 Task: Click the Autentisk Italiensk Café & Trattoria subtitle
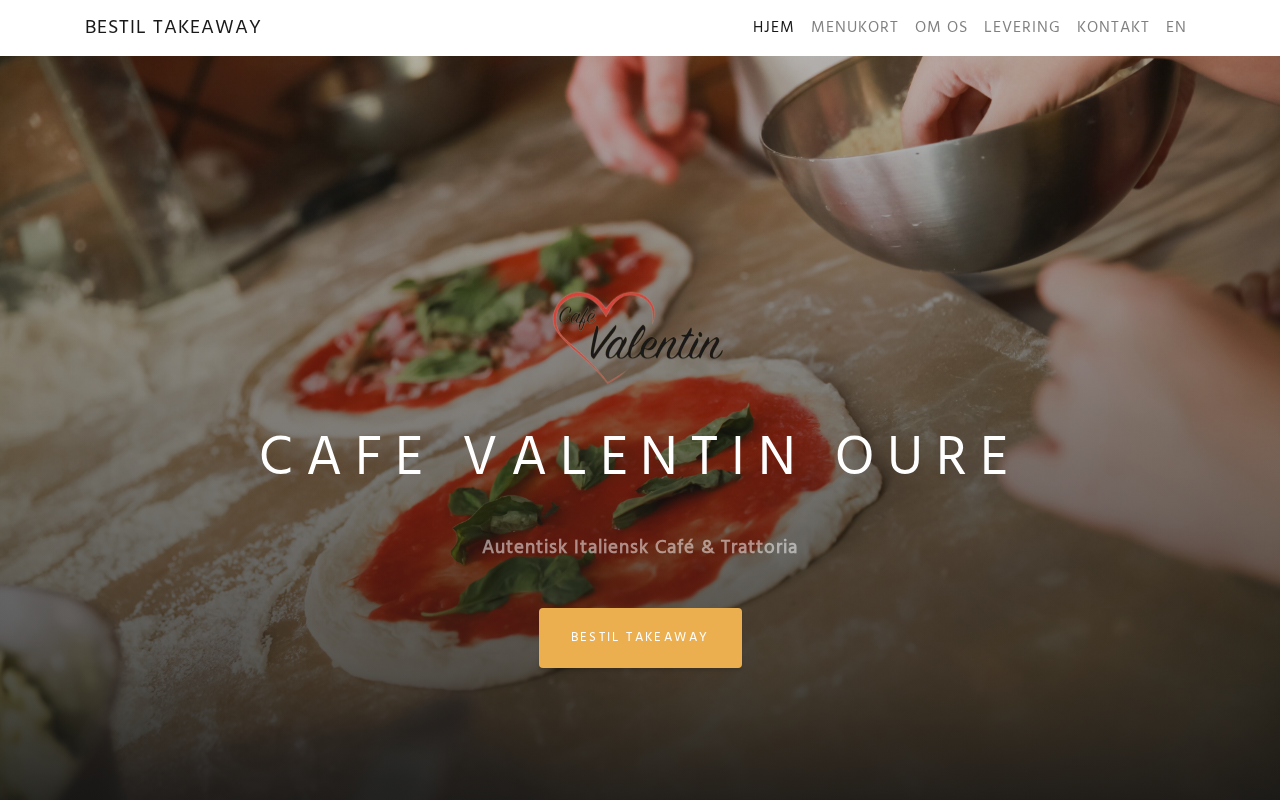point(640,547)
